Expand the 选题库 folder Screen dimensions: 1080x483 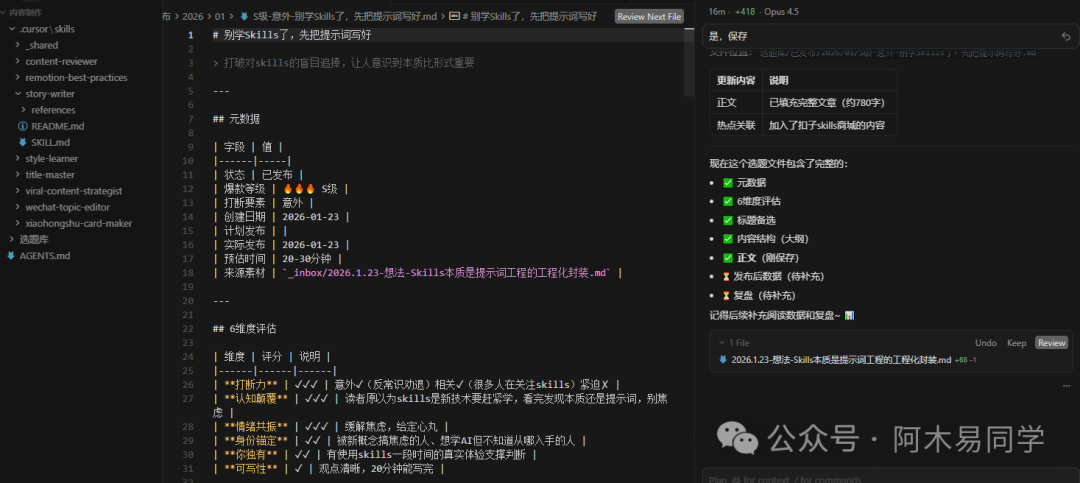point(11,239)
